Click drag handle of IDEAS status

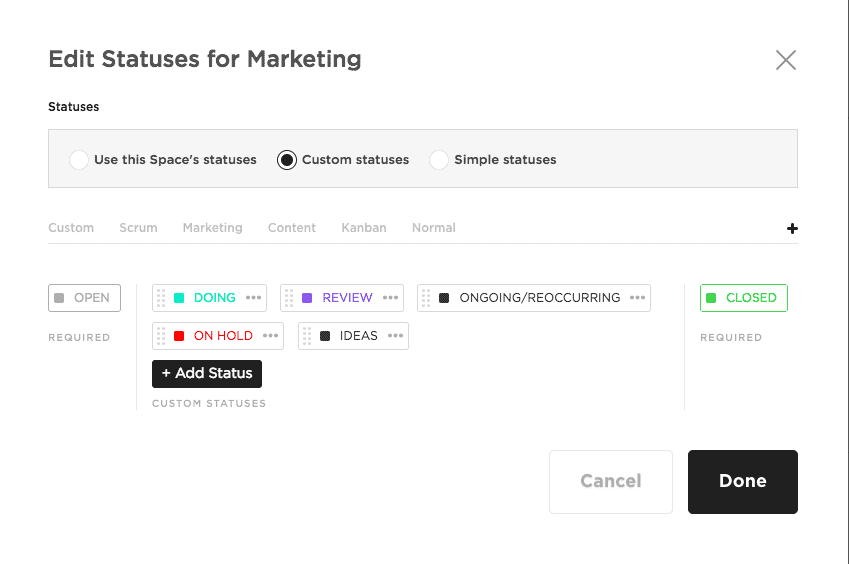tap(307, 336)
